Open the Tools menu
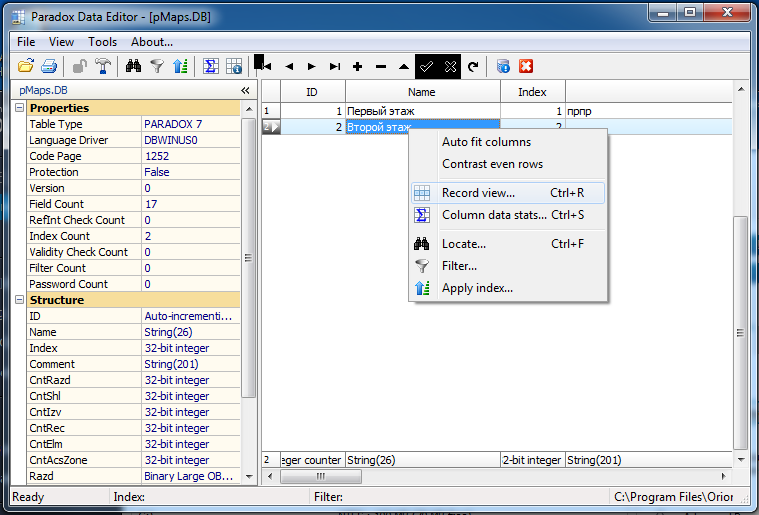 click(103, 42)
